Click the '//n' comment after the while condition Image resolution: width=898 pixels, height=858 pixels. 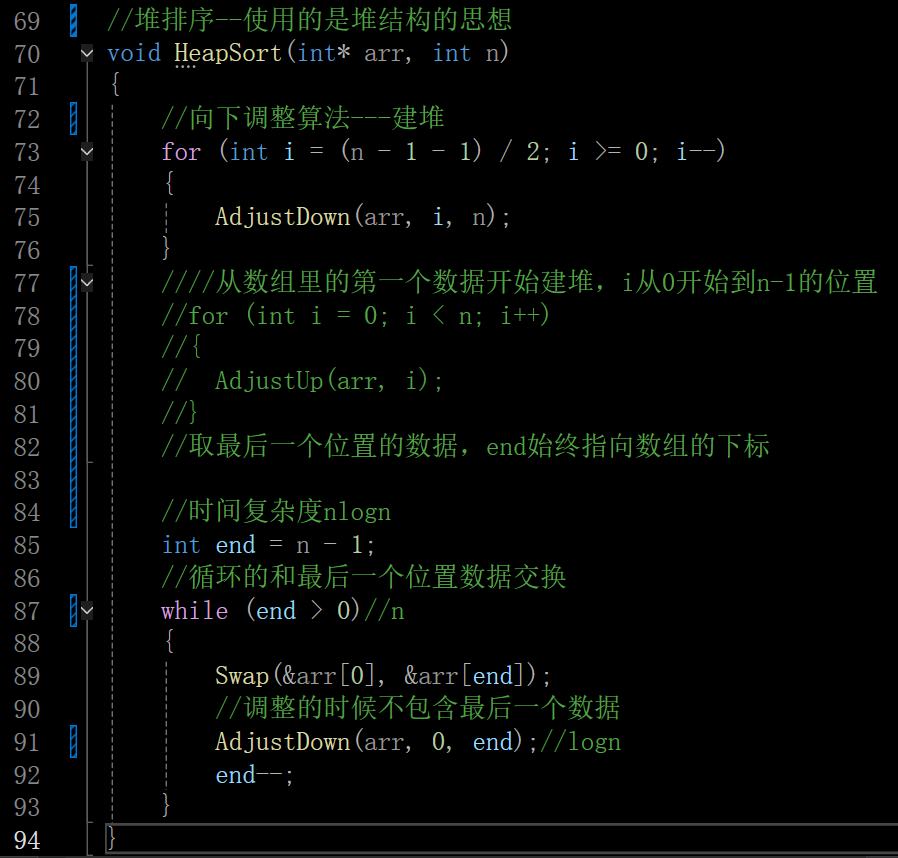pos(384,611)
